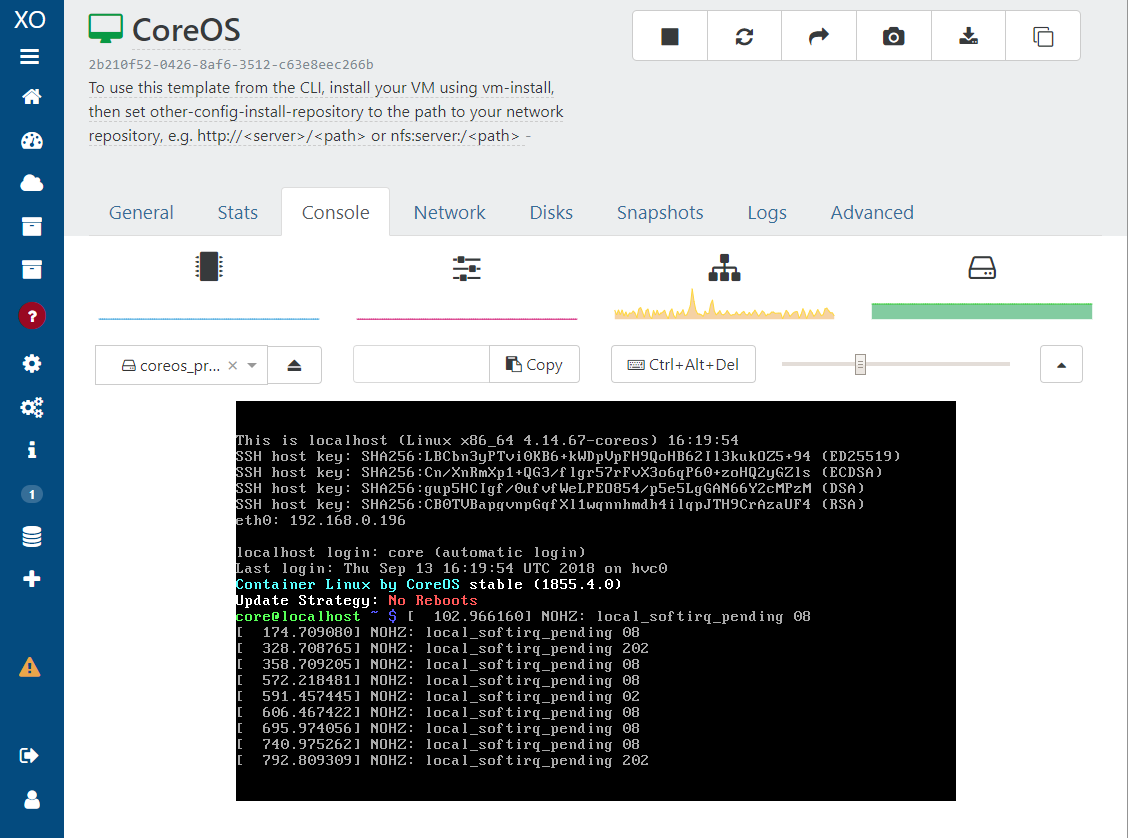Open the Logs tab
This screenshot has height=838, width=1129.
(x=767, y=212)
